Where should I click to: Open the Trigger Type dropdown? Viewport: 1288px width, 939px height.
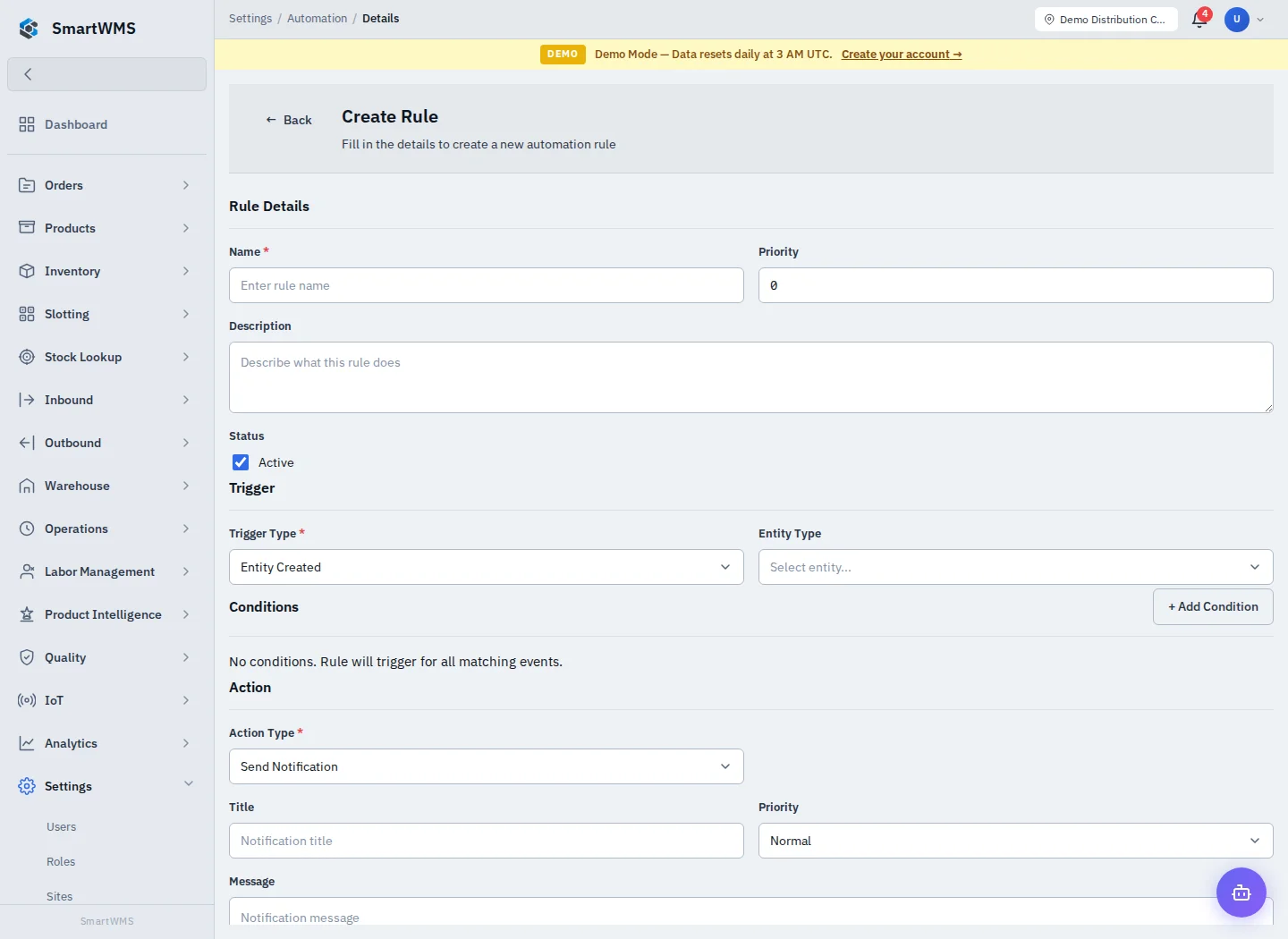click(x=487, y=567)
